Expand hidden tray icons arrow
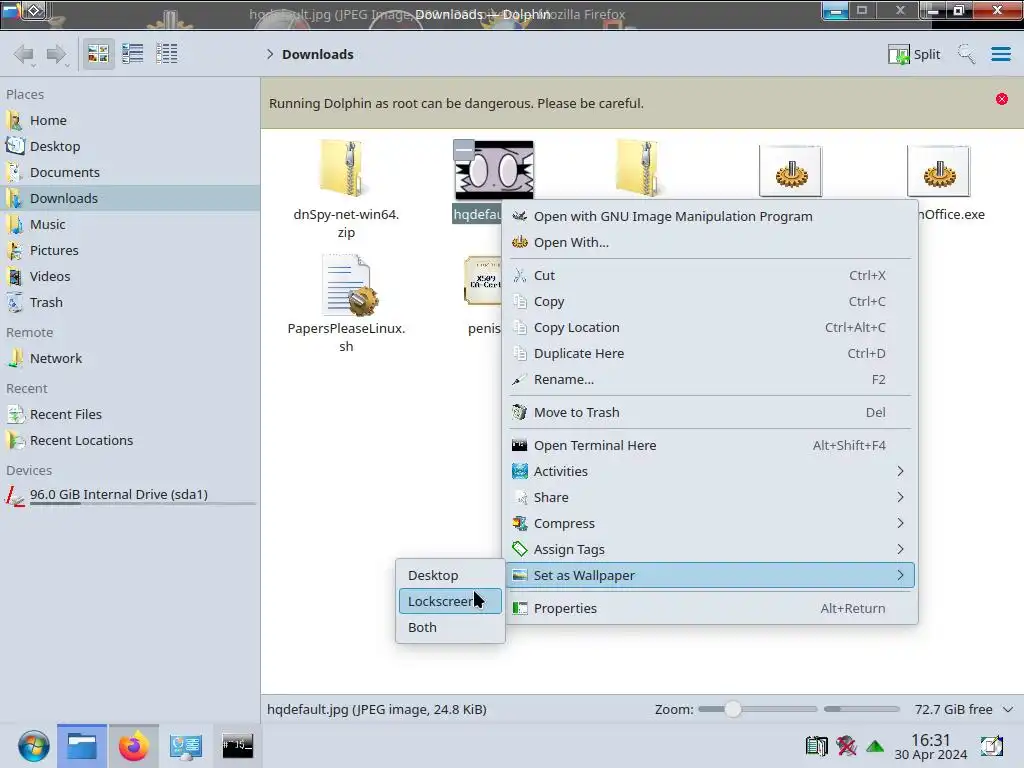The image size is (1024, 768). coord(875,746)
